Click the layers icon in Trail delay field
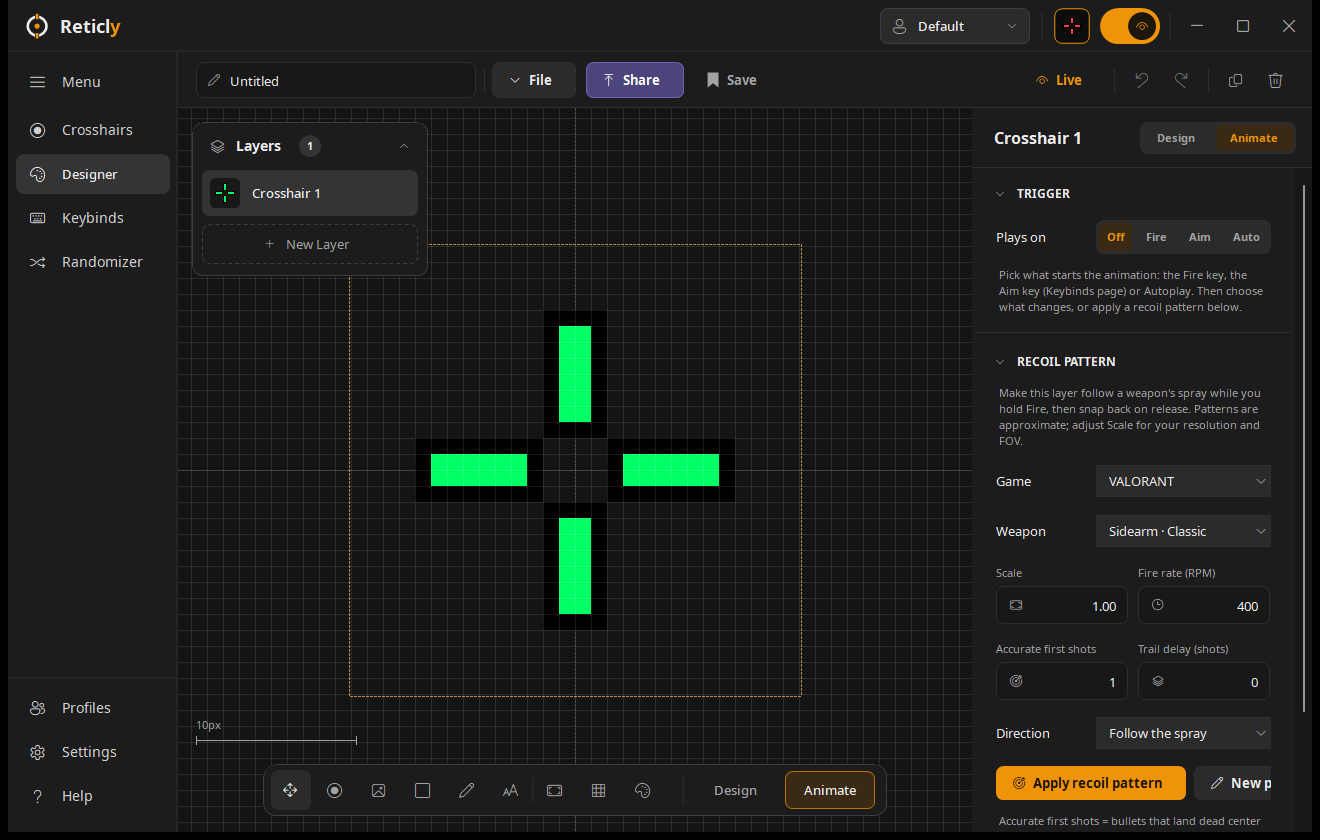The image size is (1320, 840). (x=1158, y=681)
